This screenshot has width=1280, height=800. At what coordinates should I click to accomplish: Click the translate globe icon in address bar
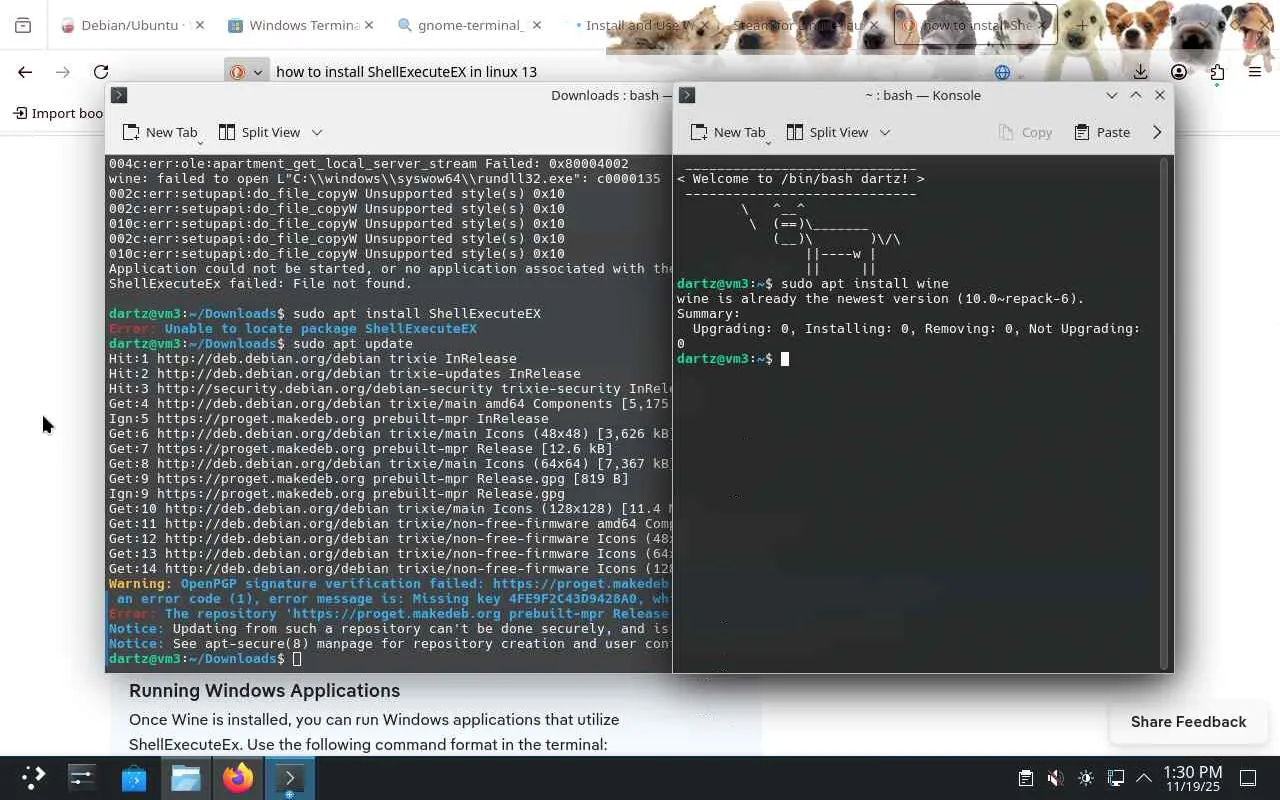pos(1002,72)
